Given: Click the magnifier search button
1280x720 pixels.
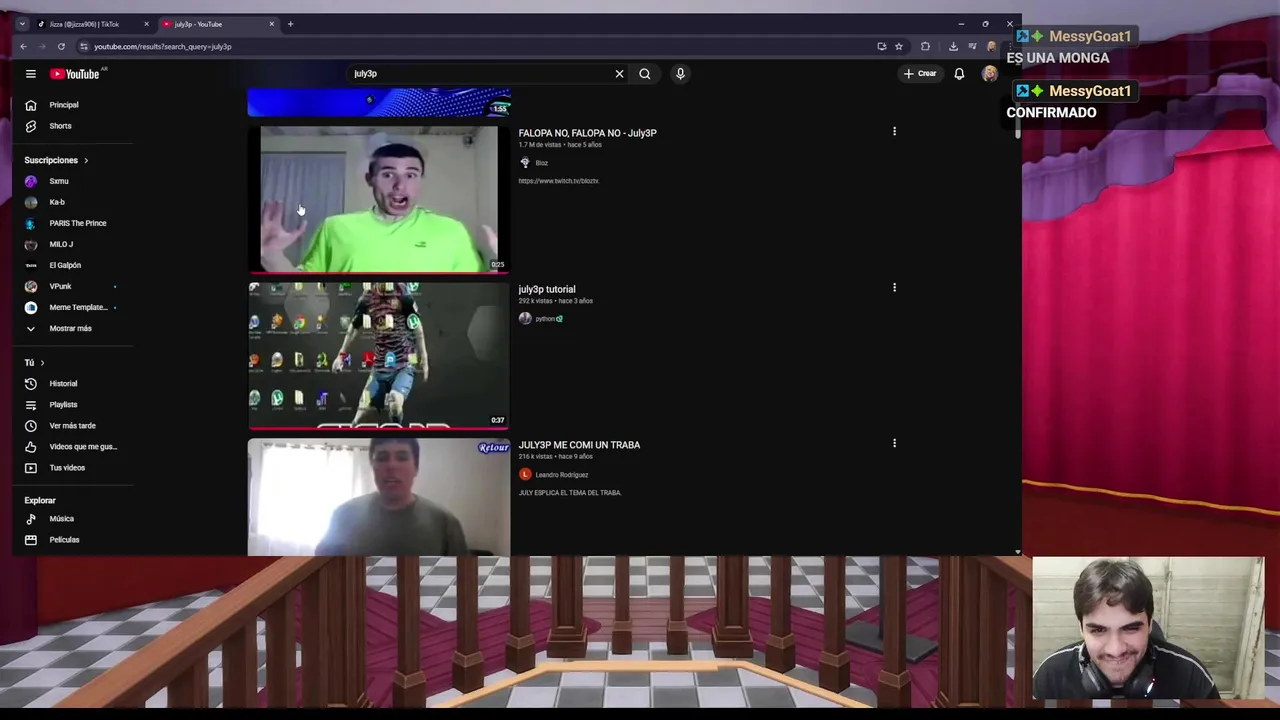Looking at the screenshot, I should [x=645, y=74].
